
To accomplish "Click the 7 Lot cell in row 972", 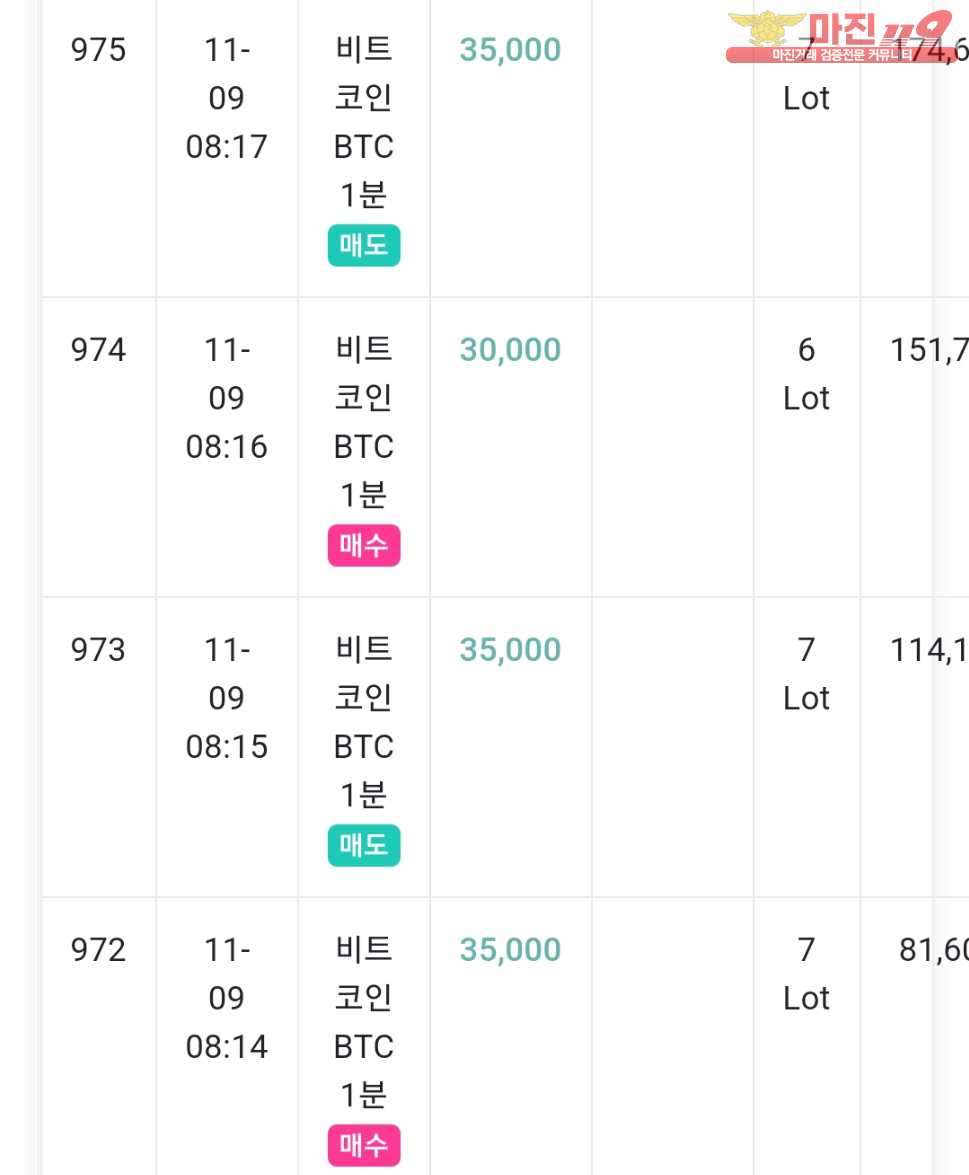I will 806,974.
